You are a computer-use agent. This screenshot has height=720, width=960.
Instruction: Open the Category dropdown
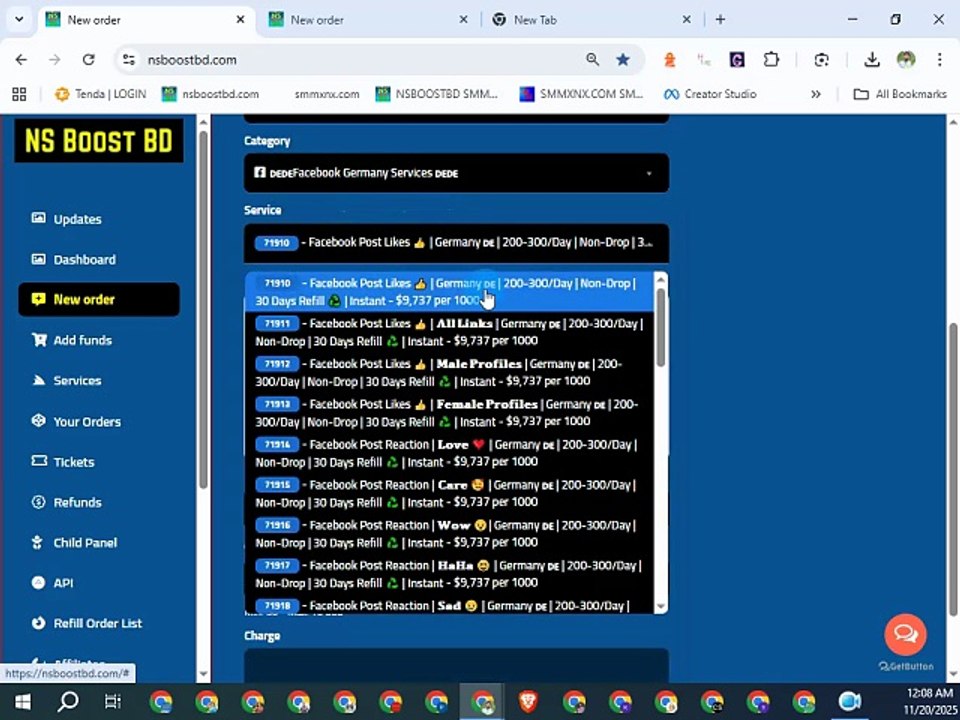coord(456,173)
